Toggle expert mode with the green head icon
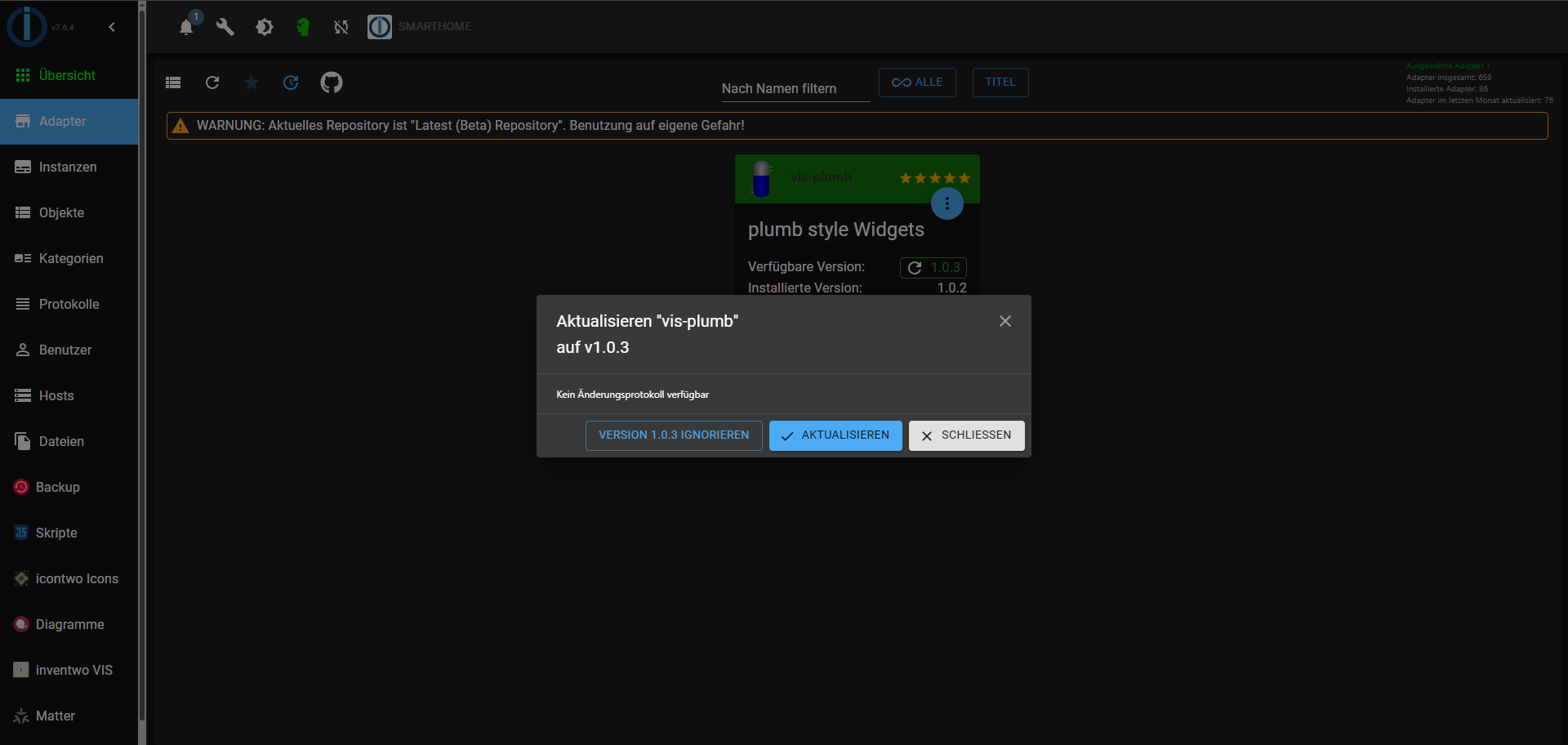The width and height of the screenshot is (1568, 745). tap(303, 27)
